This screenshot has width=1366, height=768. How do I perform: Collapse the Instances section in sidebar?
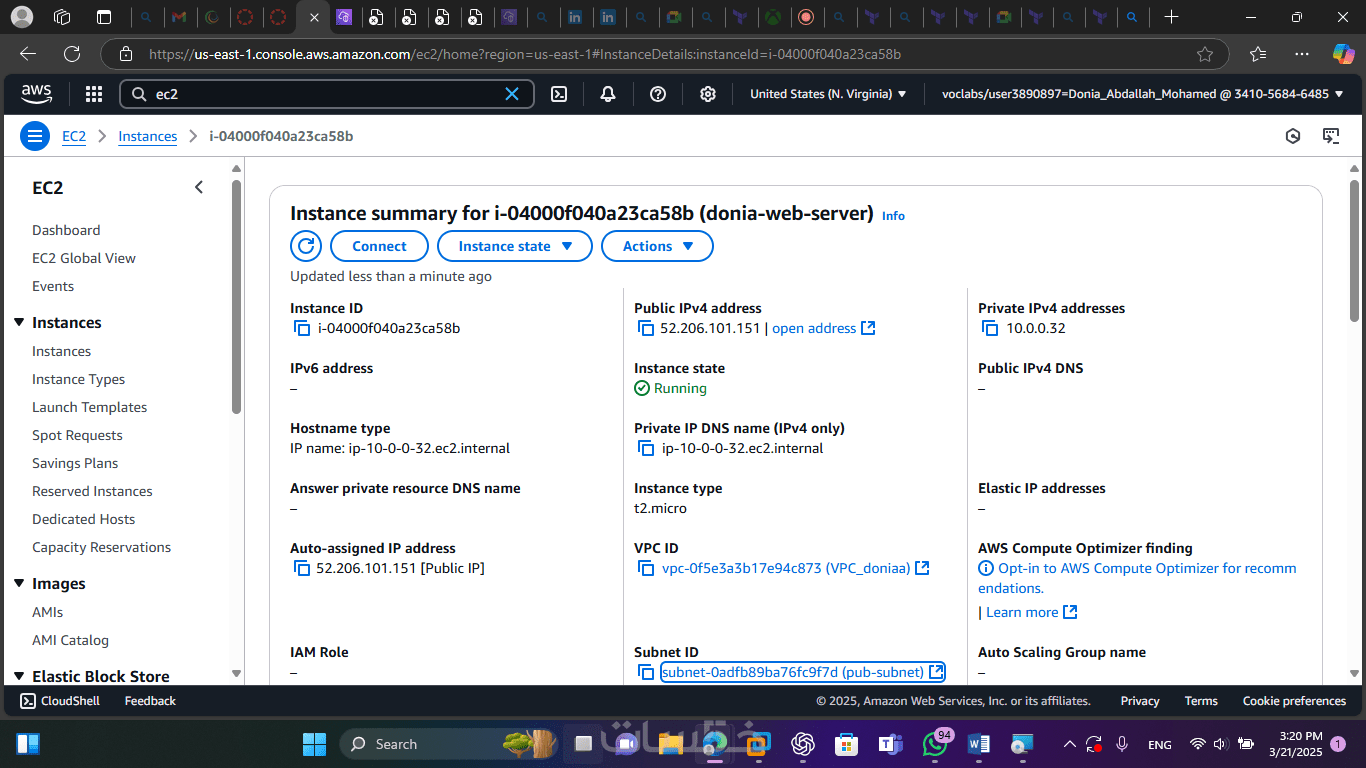[19, 322]
